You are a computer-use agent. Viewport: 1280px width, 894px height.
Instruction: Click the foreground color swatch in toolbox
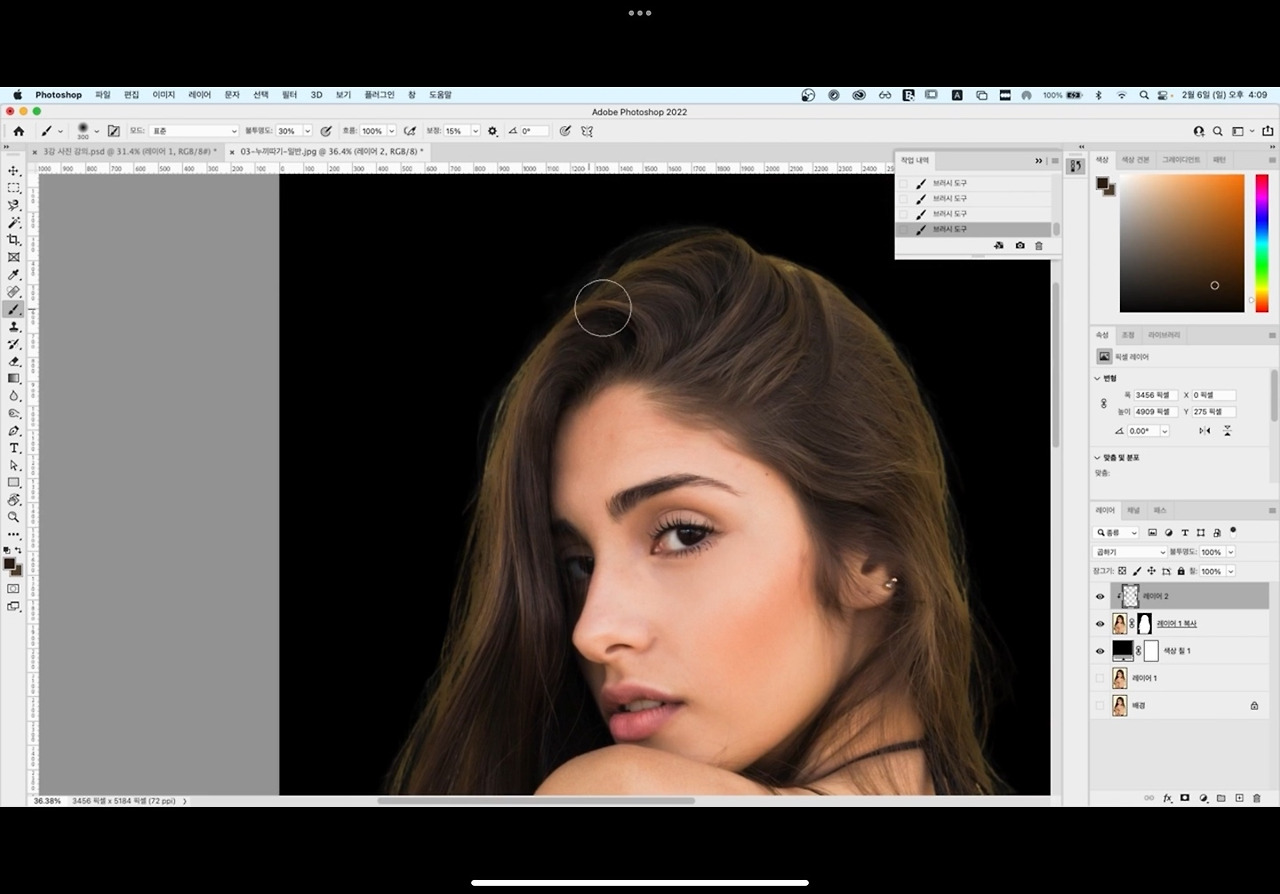10,565
